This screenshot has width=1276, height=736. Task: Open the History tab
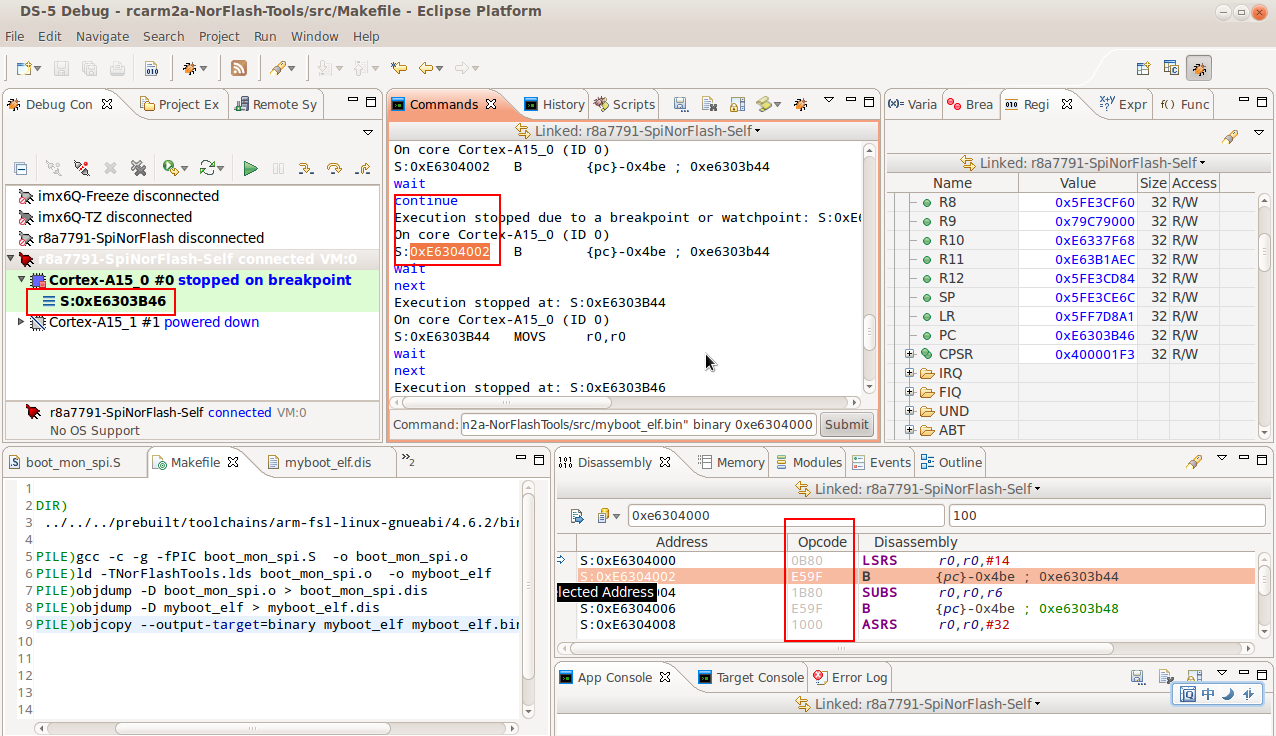(x=554, y=104)
